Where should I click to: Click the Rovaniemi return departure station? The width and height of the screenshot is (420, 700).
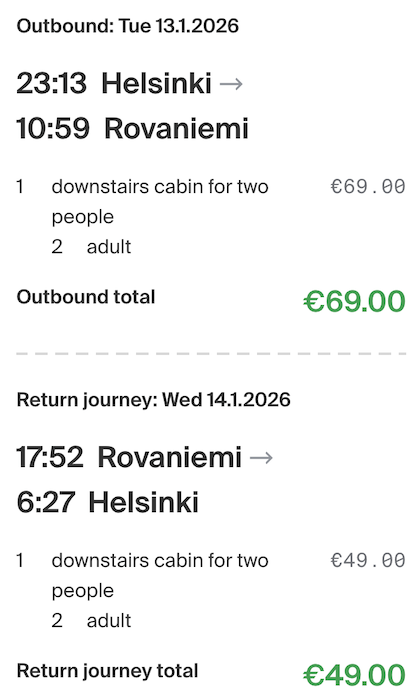click(170, 458)
